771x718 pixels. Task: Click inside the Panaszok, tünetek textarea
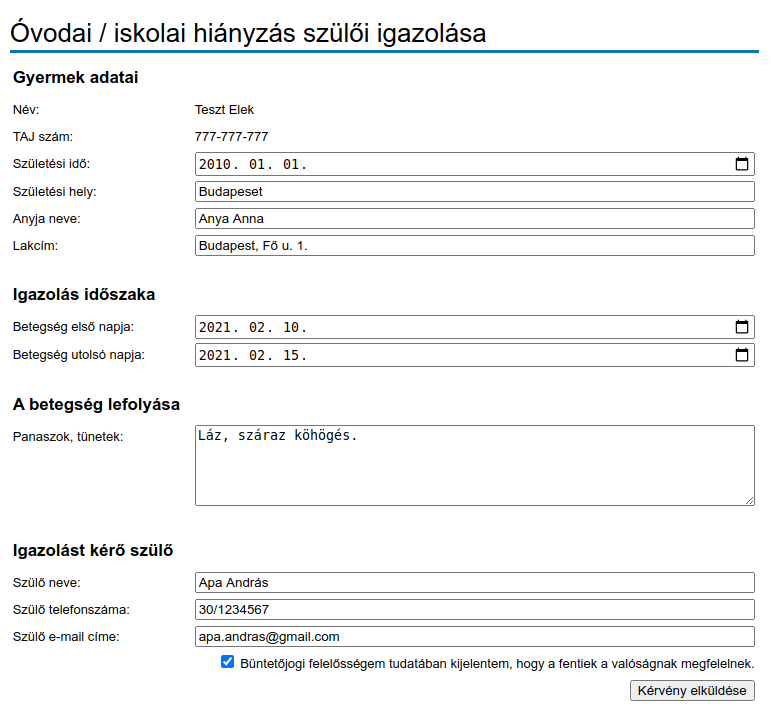point(474,465)
